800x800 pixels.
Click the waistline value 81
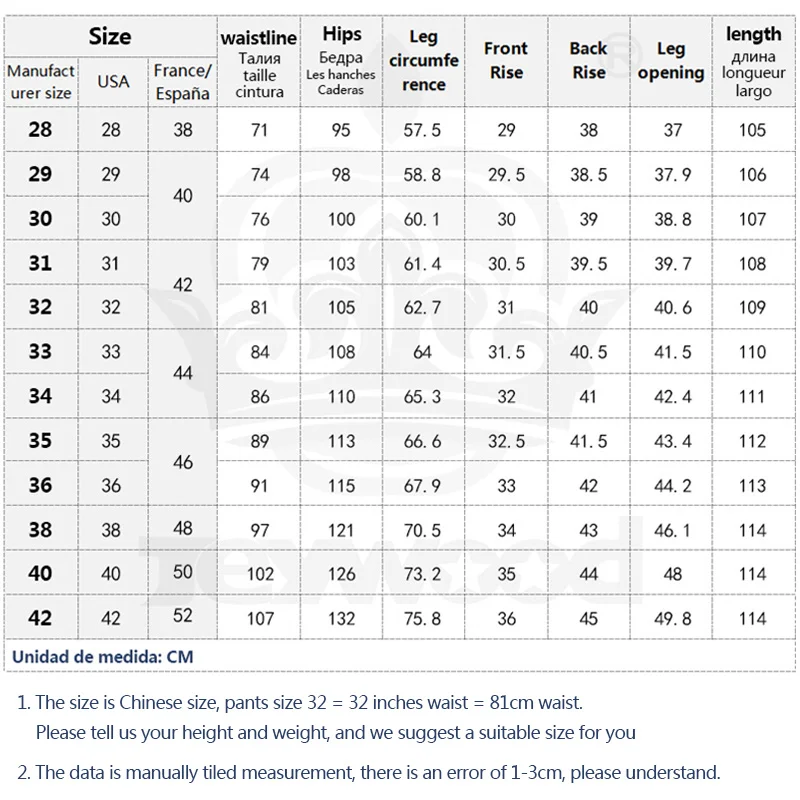pos(260,307)
